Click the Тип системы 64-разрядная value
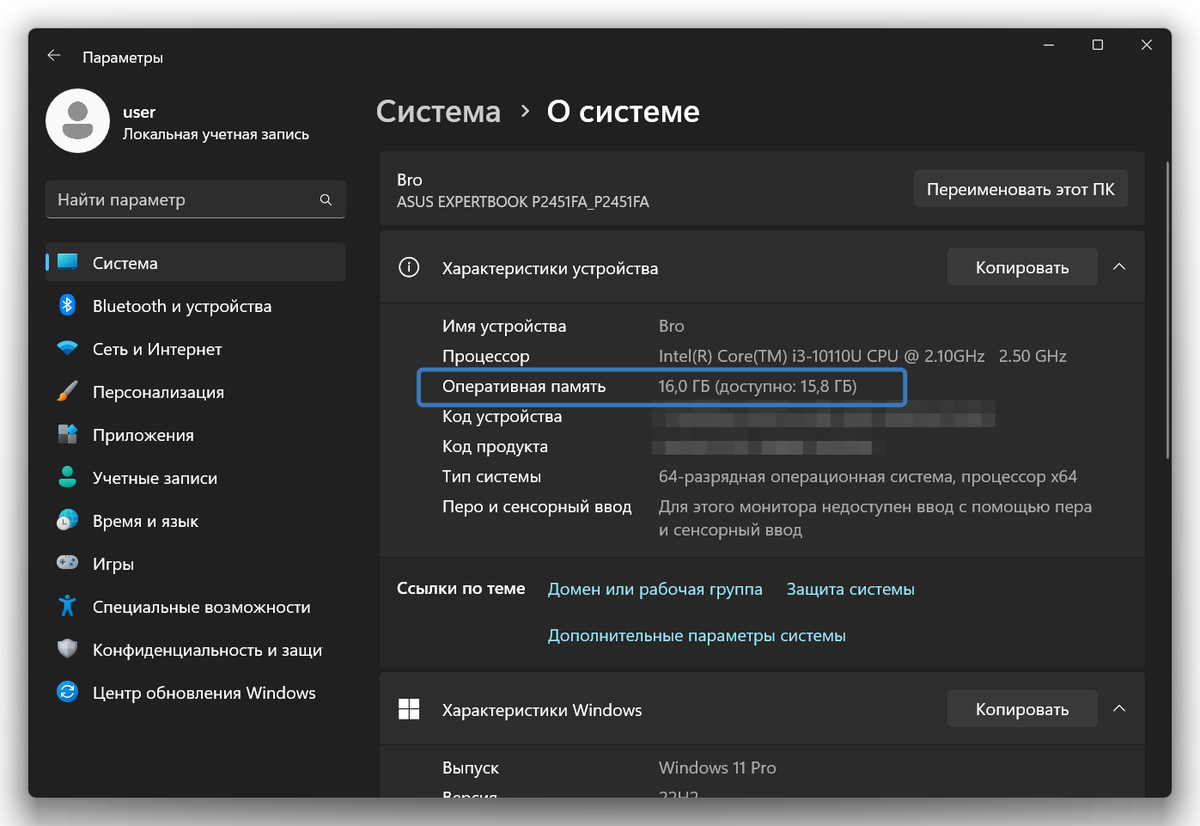This screenshot has height=826, width=1200. 868,476
